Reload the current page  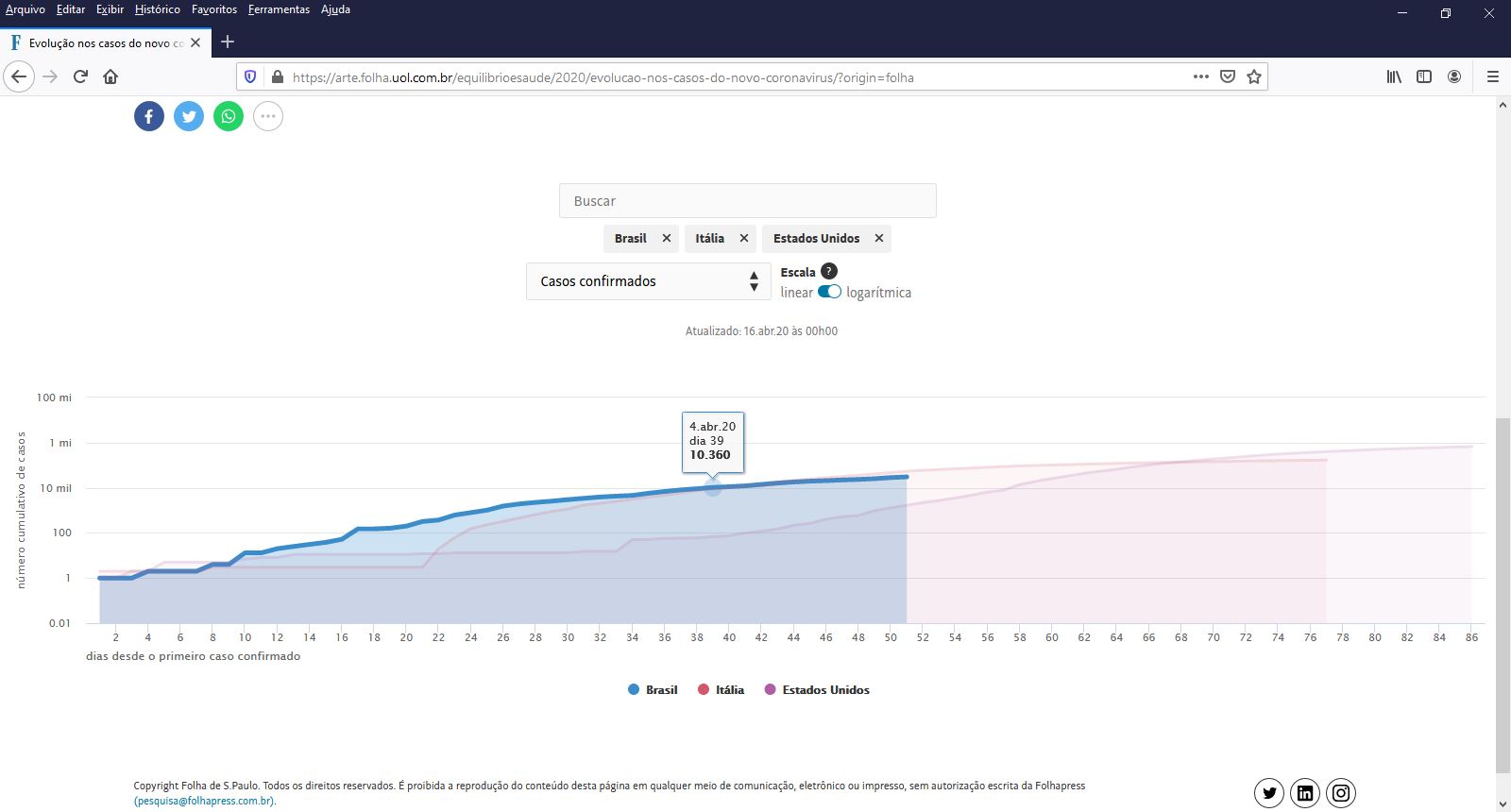80,76
